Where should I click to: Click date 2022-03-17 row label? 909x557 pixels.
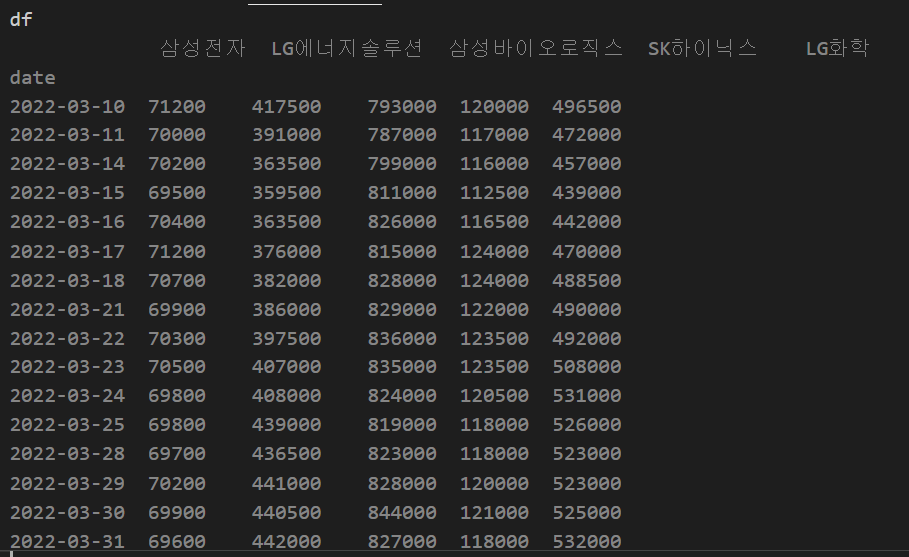point(67,252)
